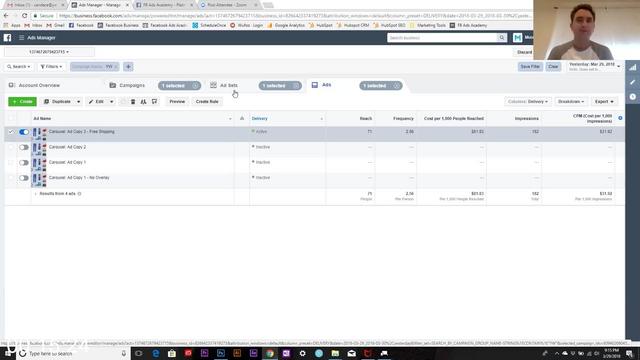Click the warning triangle column header
This screenshot has height=360, width=640.
(x=242, y=118)
